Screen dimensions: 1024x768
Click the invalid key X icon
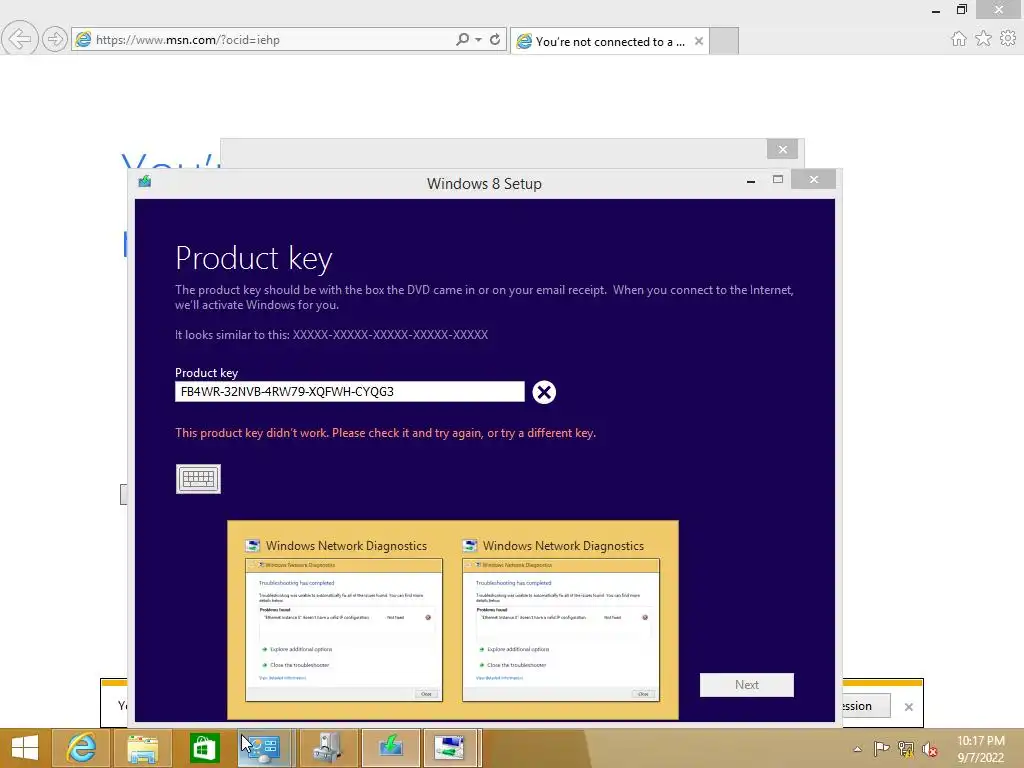click(x=544, y=392)
